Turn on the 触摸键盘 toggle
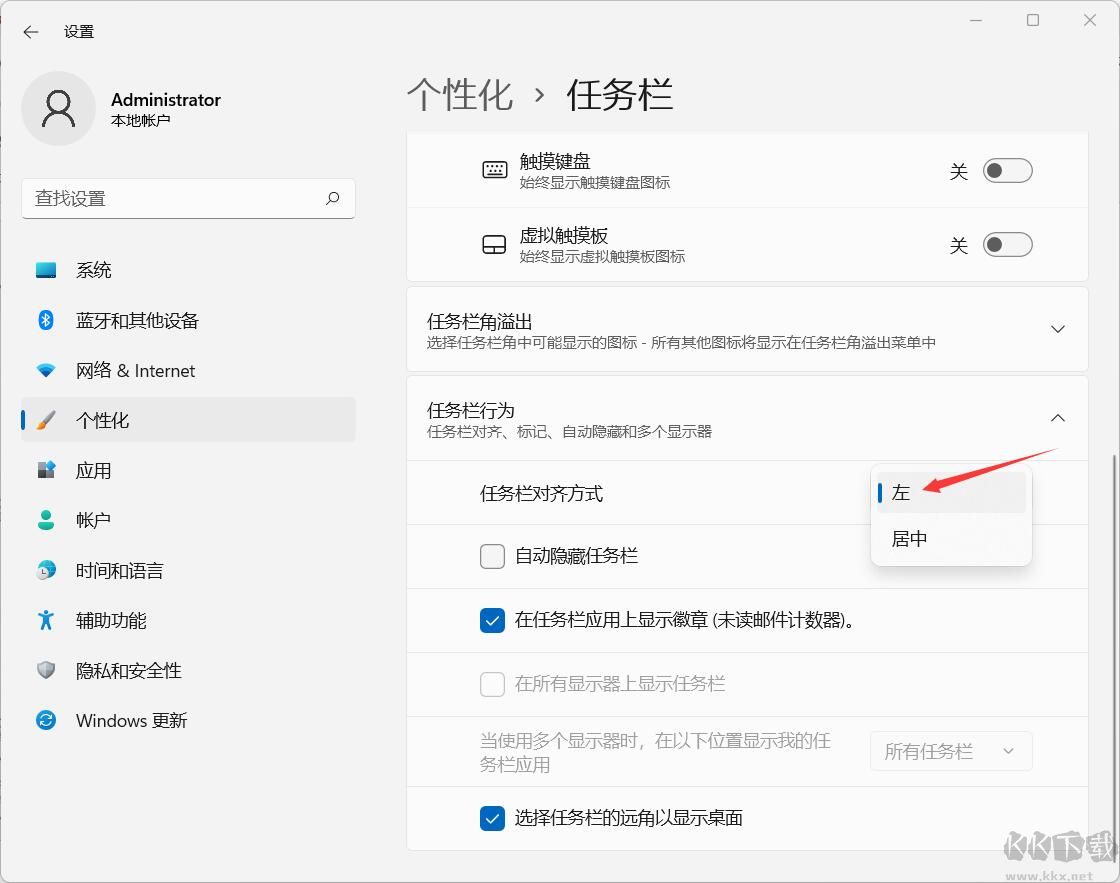Viewport: 1120px width, 883px height. [x=1007, y=170]
